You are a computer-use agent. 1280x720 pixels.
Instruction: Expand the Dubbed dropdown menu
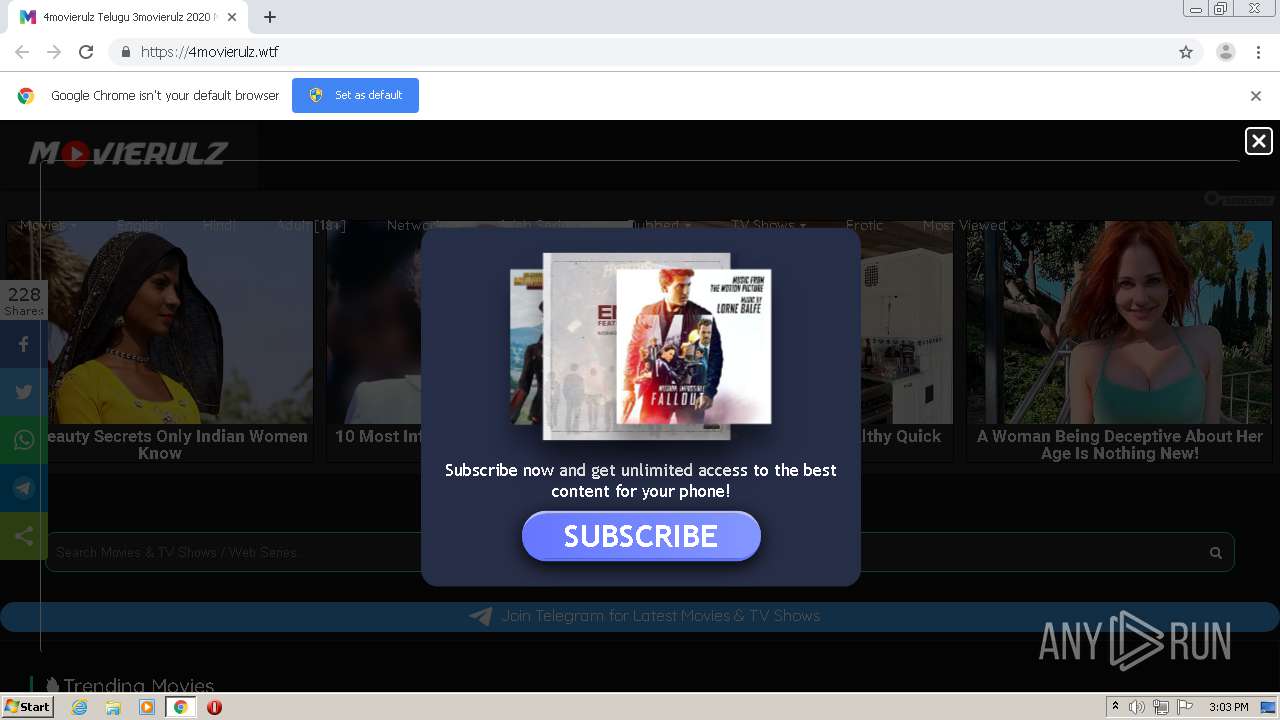tap(658, 225)
